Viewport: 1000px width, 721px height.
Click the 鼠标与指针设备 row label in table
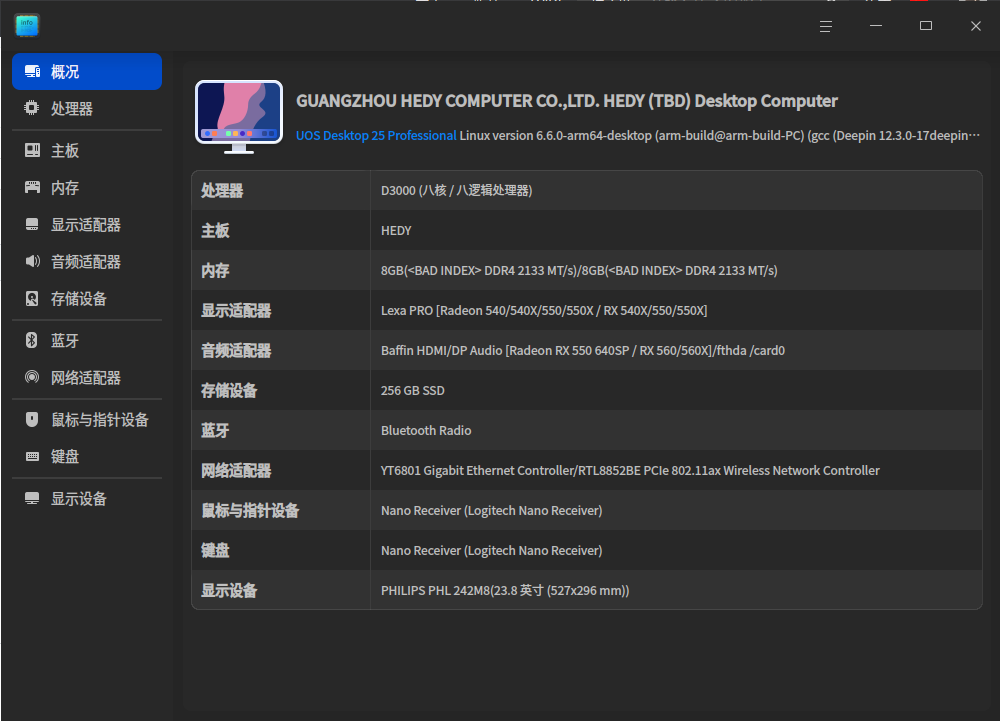(x=250, y=511)
